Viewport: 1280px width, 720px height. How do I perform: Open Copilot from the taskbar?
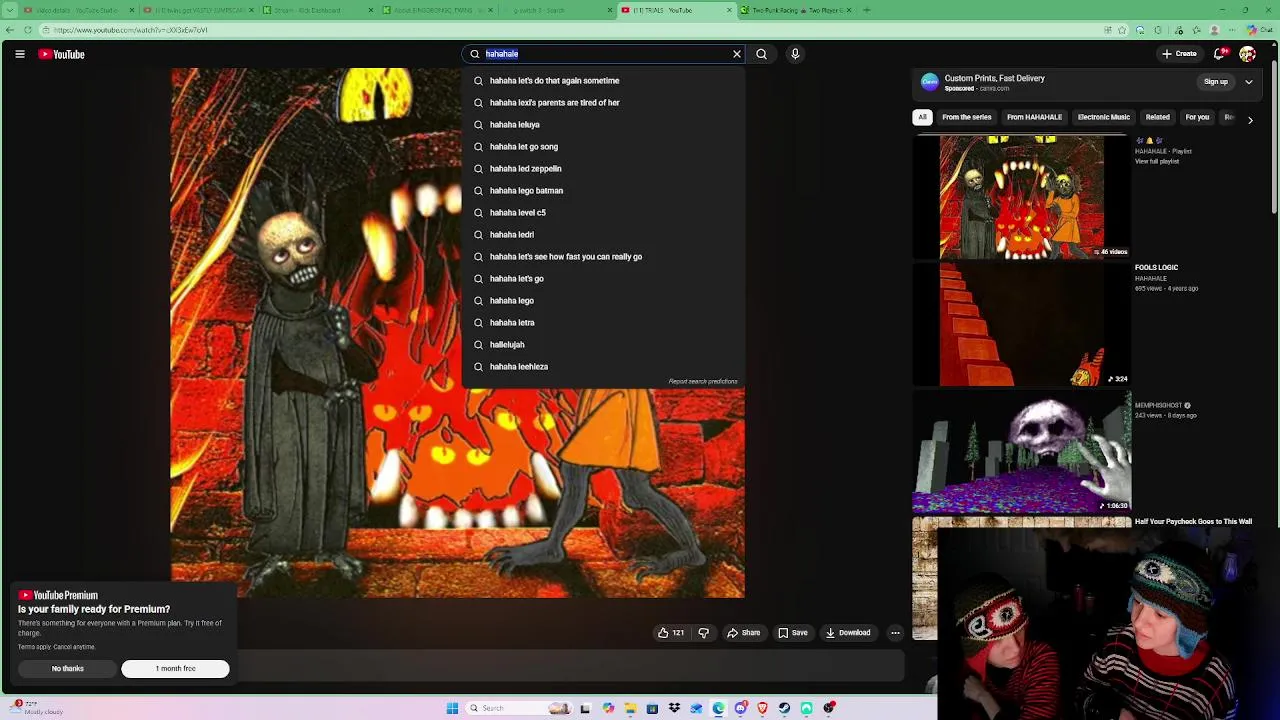(x=608, y=708)
